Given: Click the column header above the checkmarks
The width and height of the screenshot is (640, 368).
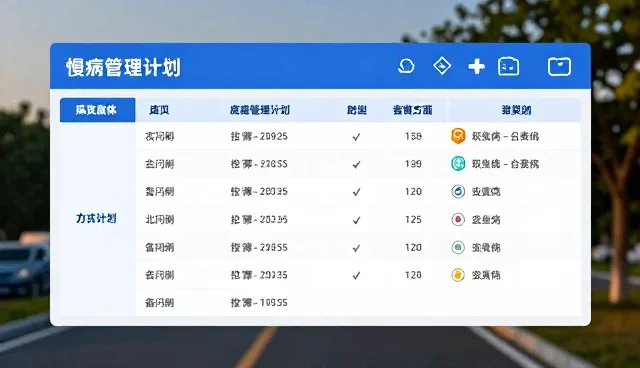Looking at the screenshot, I should pyautogui.click(x=356, y=110).
